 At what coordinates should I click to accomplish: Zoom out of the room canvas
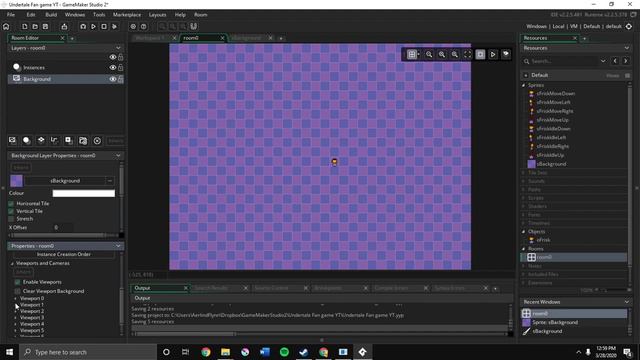coord(429,54)
